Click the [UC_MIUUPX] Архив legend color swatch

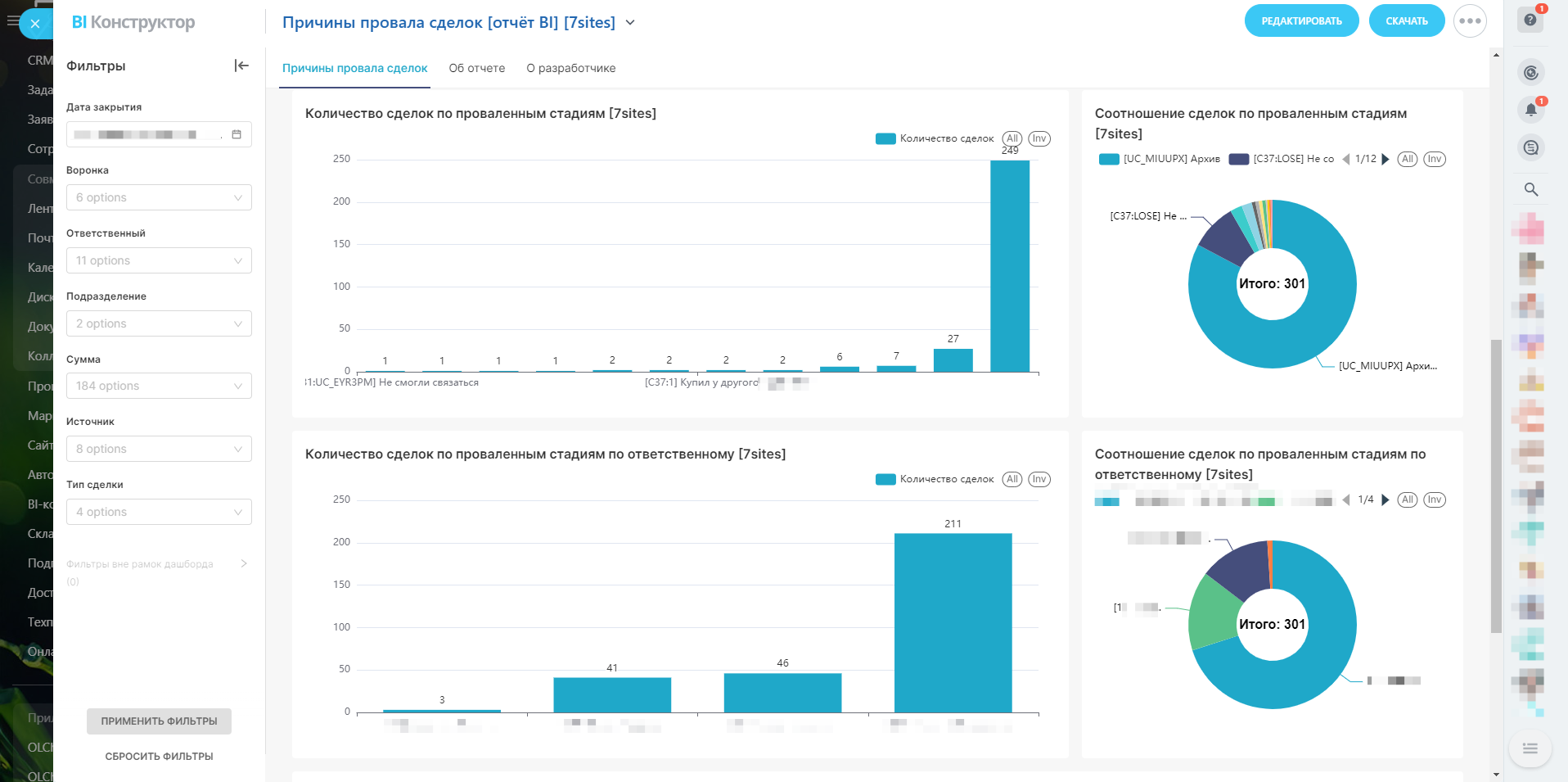pyautogui.click(x=1109, y=160)
